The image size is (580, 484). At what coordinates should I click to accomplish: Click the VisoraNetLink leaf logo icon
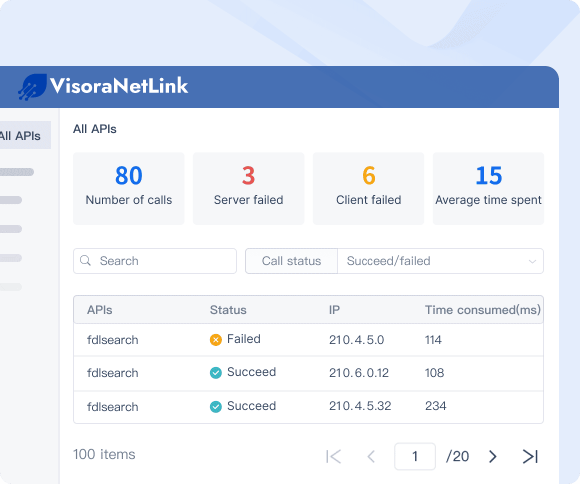pos(32,87)
